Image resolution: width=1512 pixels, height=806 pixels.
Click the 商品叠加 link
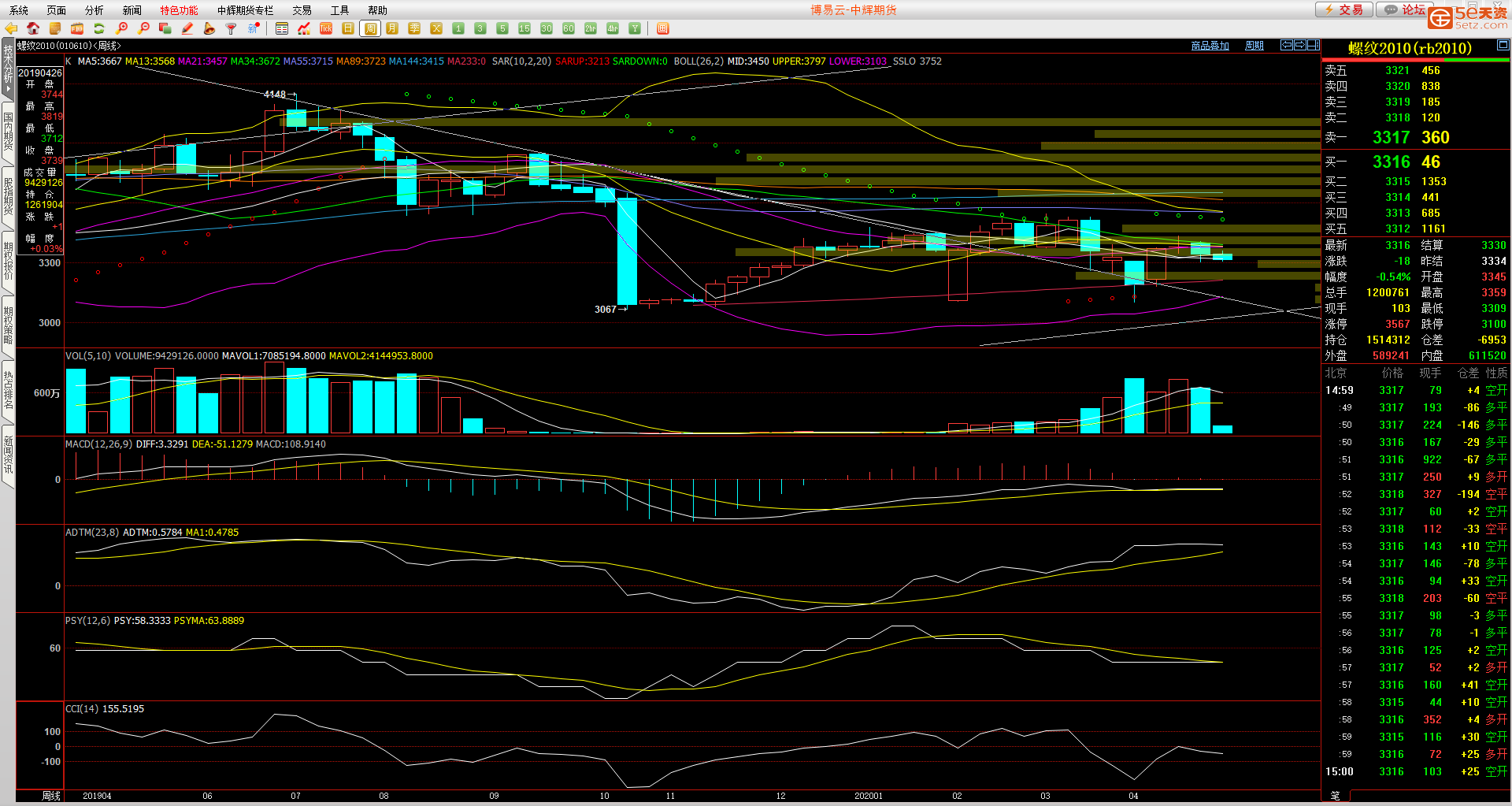tap(1210, 46)
